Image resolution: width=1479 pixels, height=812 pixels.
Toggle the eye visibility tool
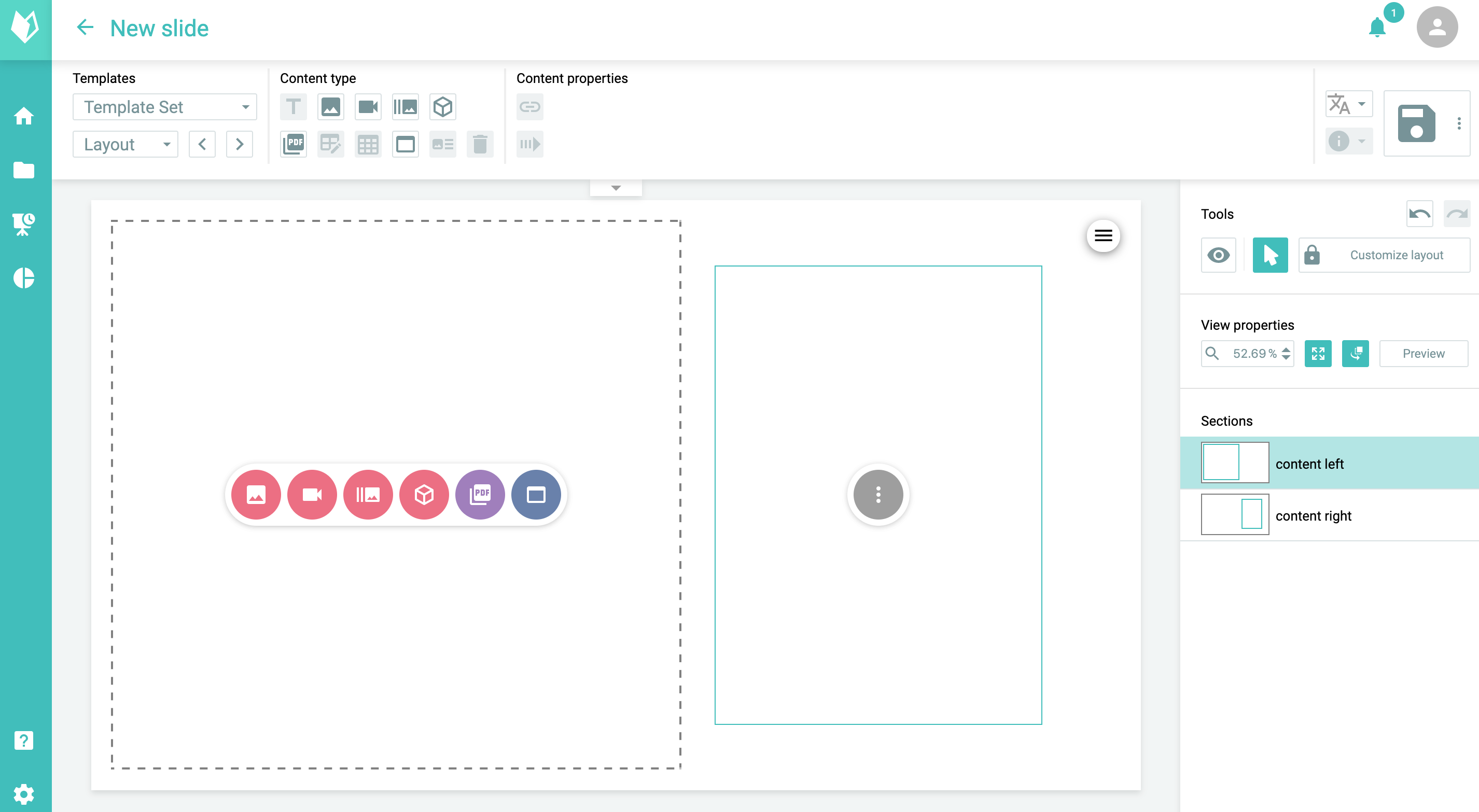1218,255
